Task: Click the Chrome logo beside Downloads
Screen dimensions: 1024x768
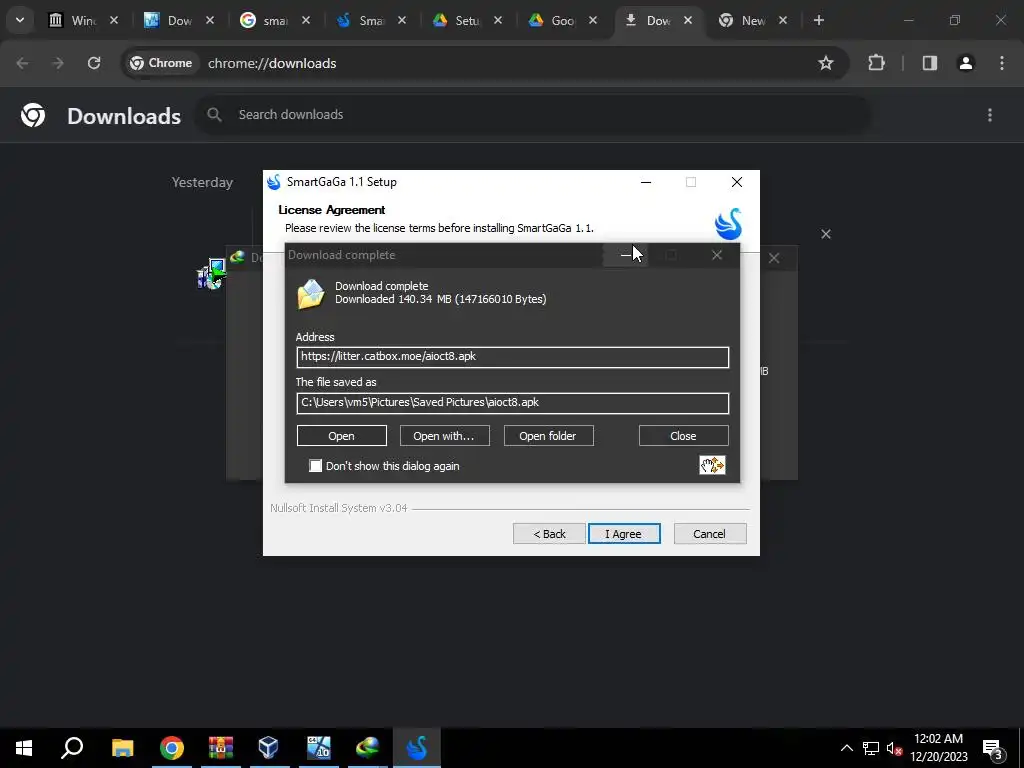Action: pos(33,116)
